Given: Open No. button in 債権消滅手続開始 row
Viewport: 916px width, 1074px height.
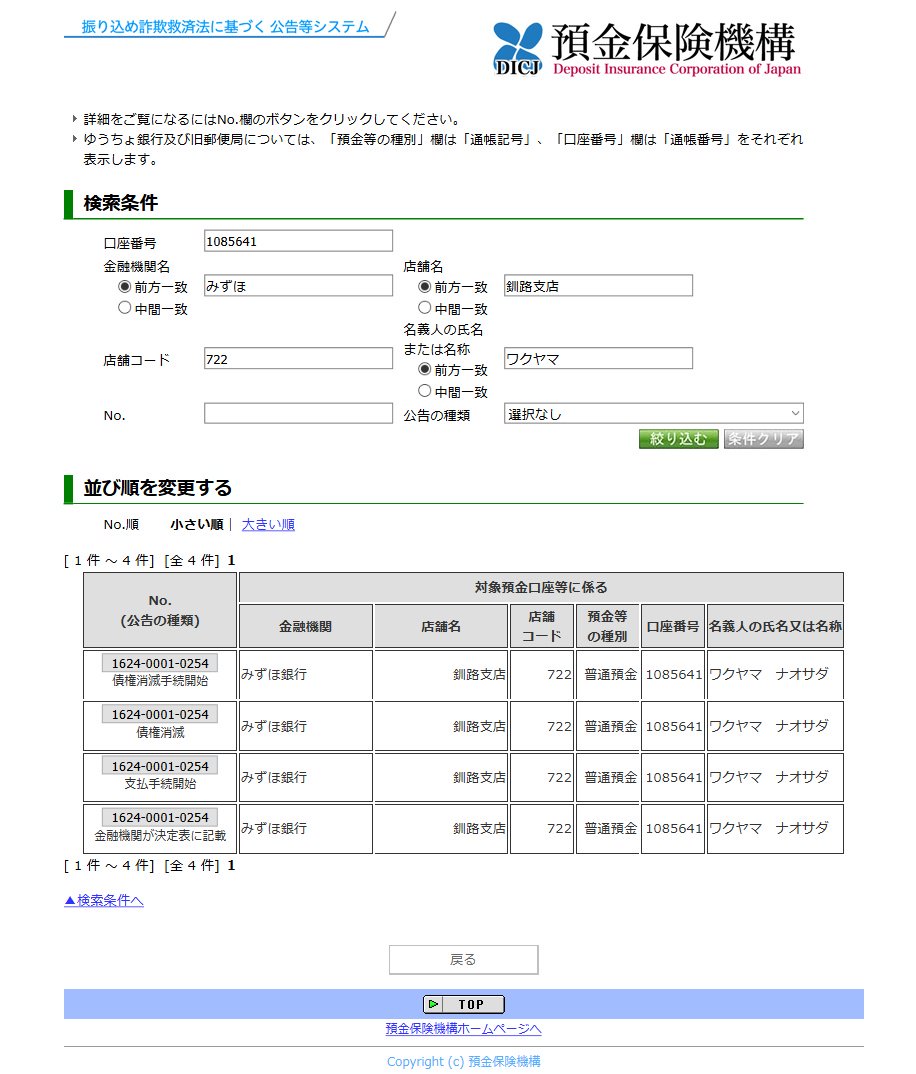Looking at the screenshot, I should tap(160, 663).
